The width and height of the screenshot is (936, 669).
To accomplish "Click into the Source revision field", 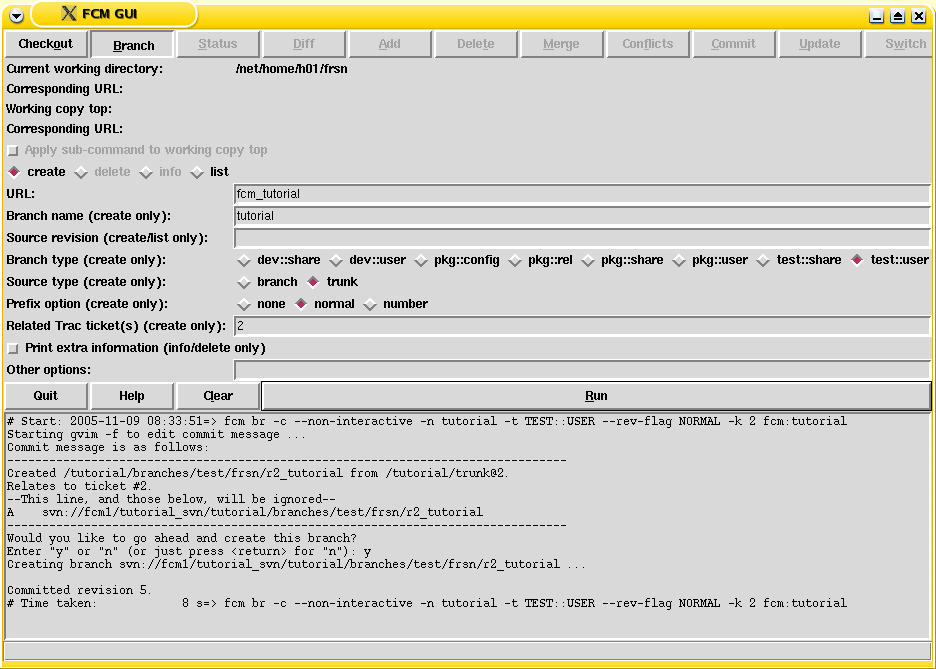I will pyautogui.click(x=581, y=238).
